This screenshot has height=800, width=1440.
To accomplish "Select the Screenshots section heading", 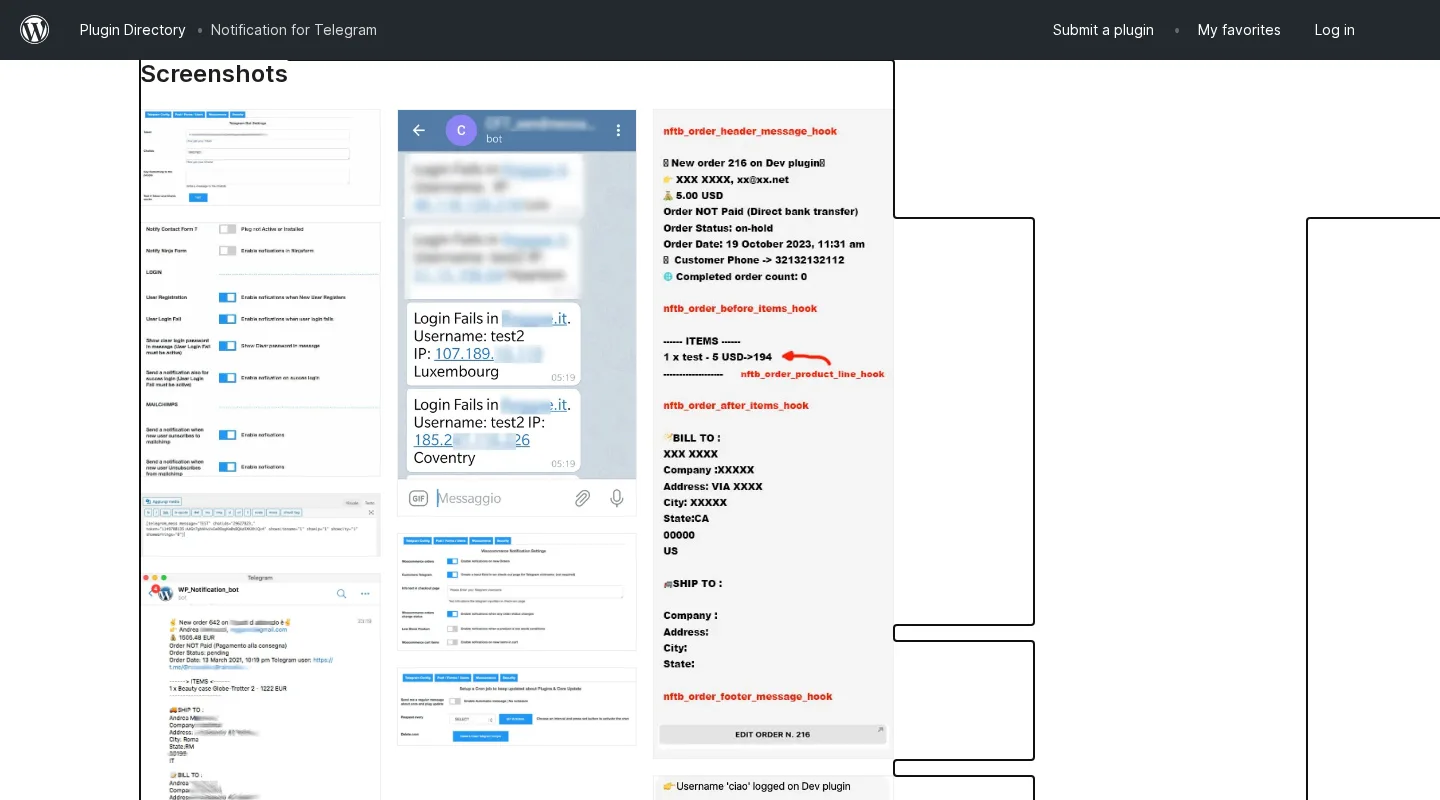I will 214,74.
